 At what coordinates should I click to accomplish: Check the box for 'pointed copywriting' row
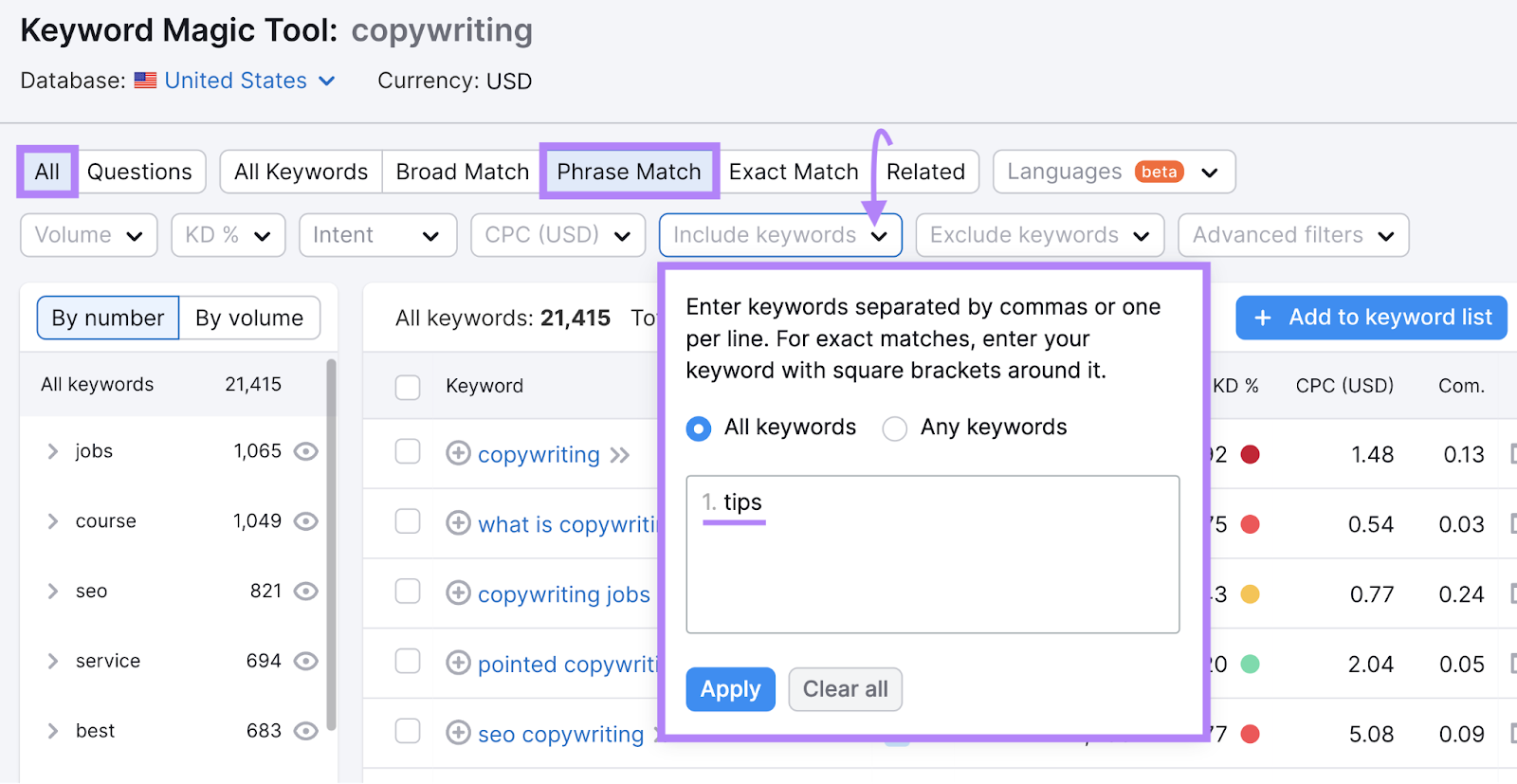tap(408, 661)
